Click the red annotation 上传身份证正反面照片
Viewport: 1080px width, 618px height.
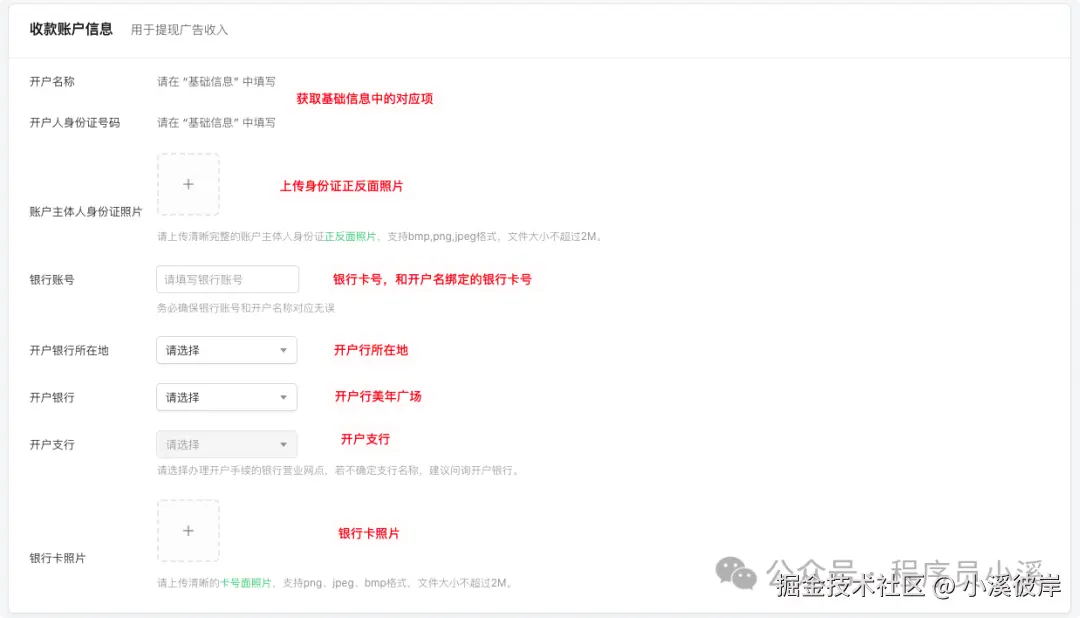(342, 187)
